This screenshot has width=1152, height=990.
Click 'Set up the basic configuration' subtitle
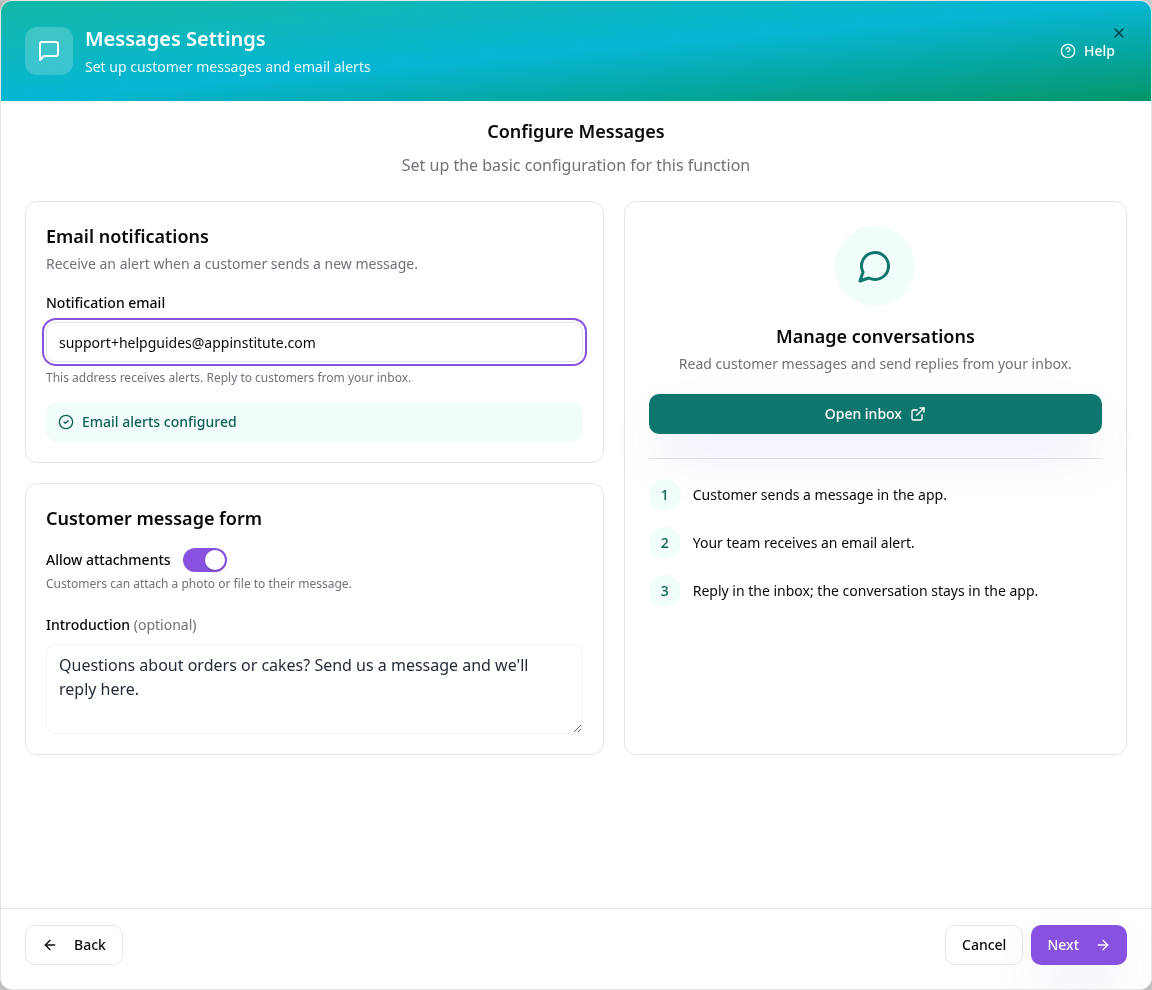tap(575, 165)
